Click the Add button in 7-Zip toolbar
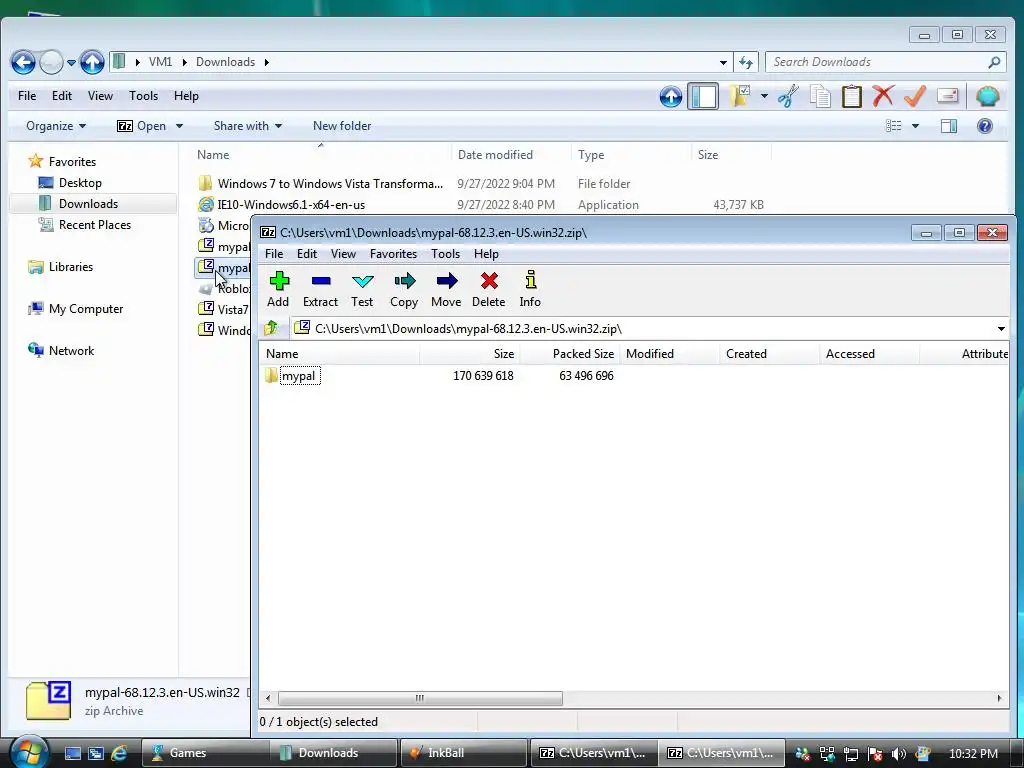This screenshot has width=1024, height=768. click(x=278, y=289)
